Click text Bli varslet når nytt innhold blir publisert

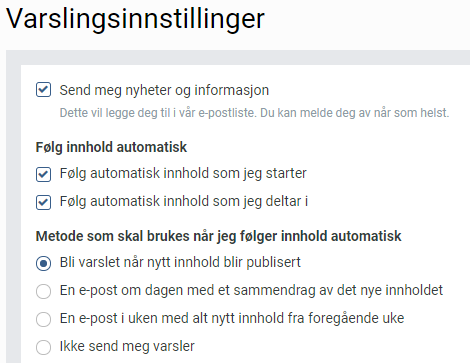tap(180, 263)
